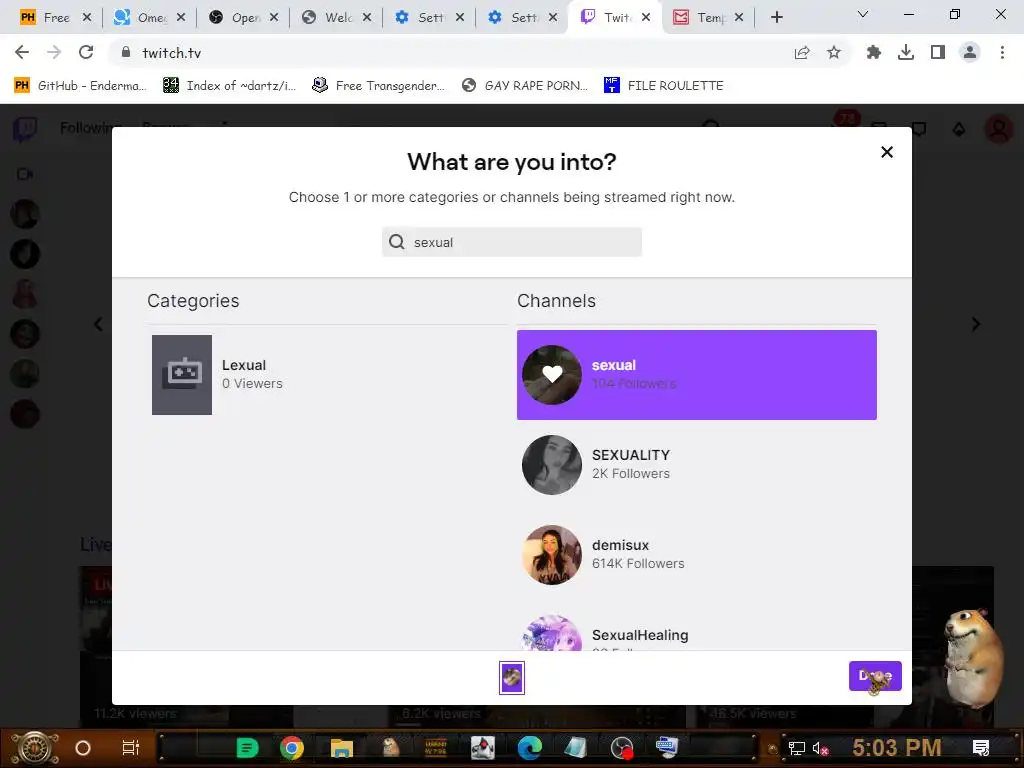Viewport: 1024px width, 768px height.
Task: Go forward in browser history
Action: click(x=54, y=52)
